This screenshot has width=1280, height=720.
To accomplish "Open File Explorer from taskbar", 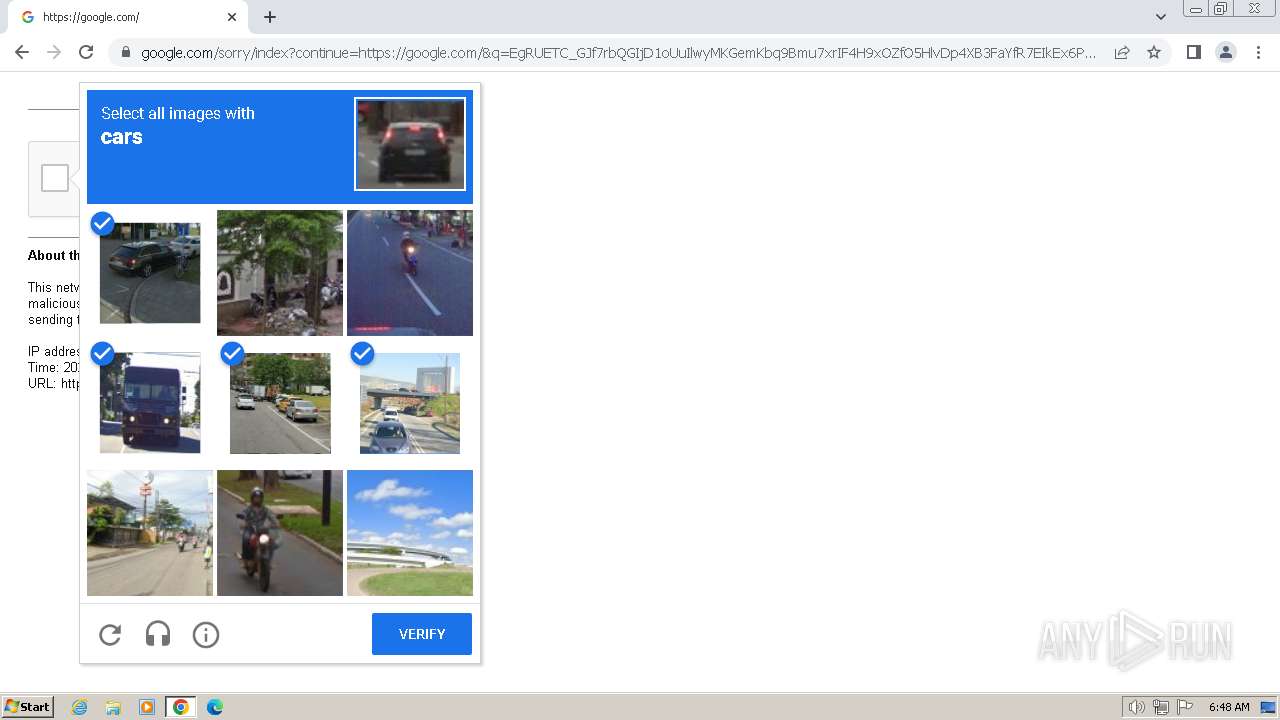I will tap(113, 707).
